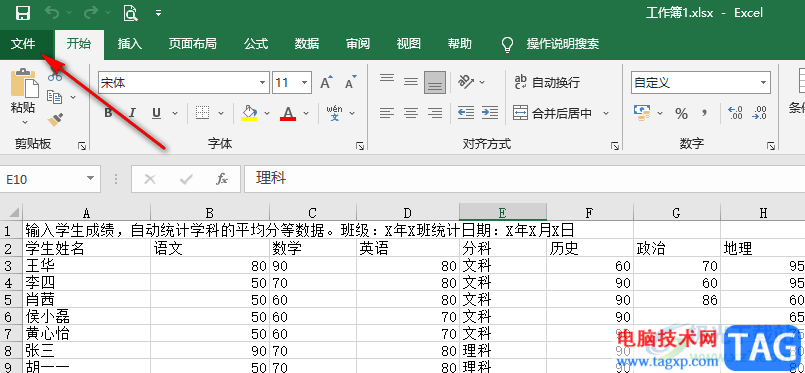The height and width of the screenshot is (373, 805).
Task: Switch to the 数据 ribbon tab
Action: click(307, 44)
